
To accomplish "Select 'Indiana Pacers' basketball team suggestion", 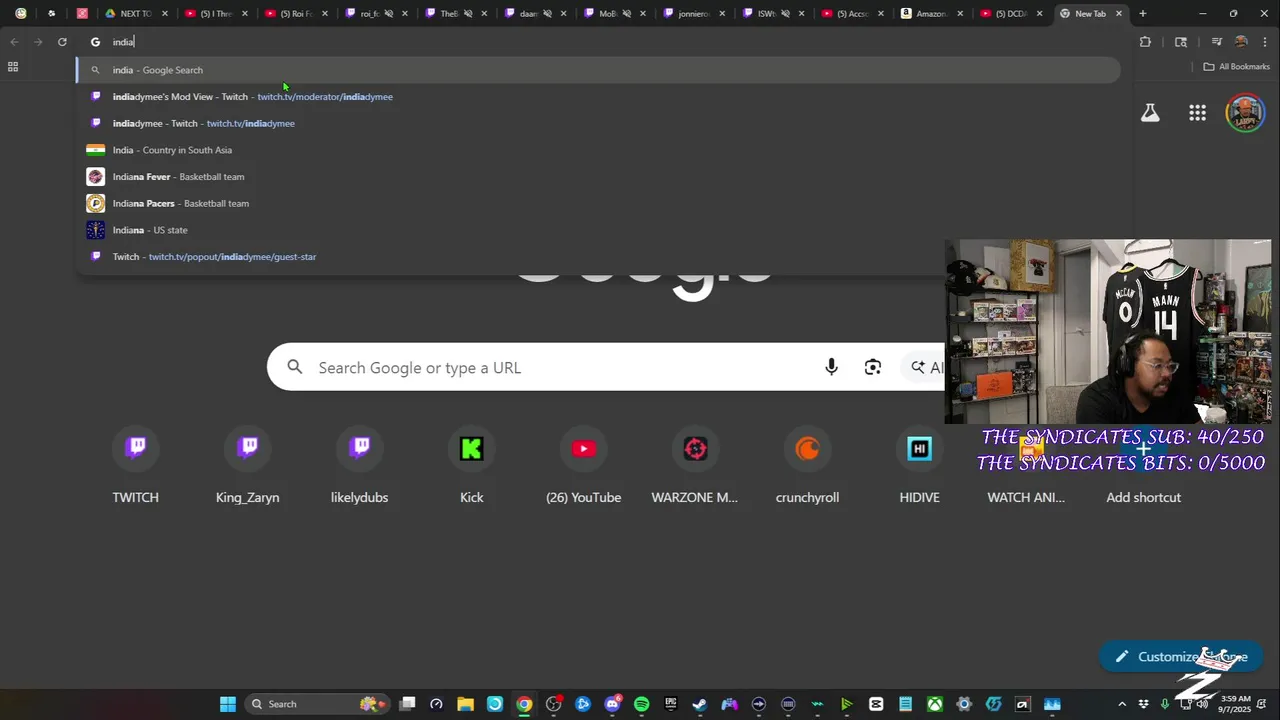I will tap(598, 203).
